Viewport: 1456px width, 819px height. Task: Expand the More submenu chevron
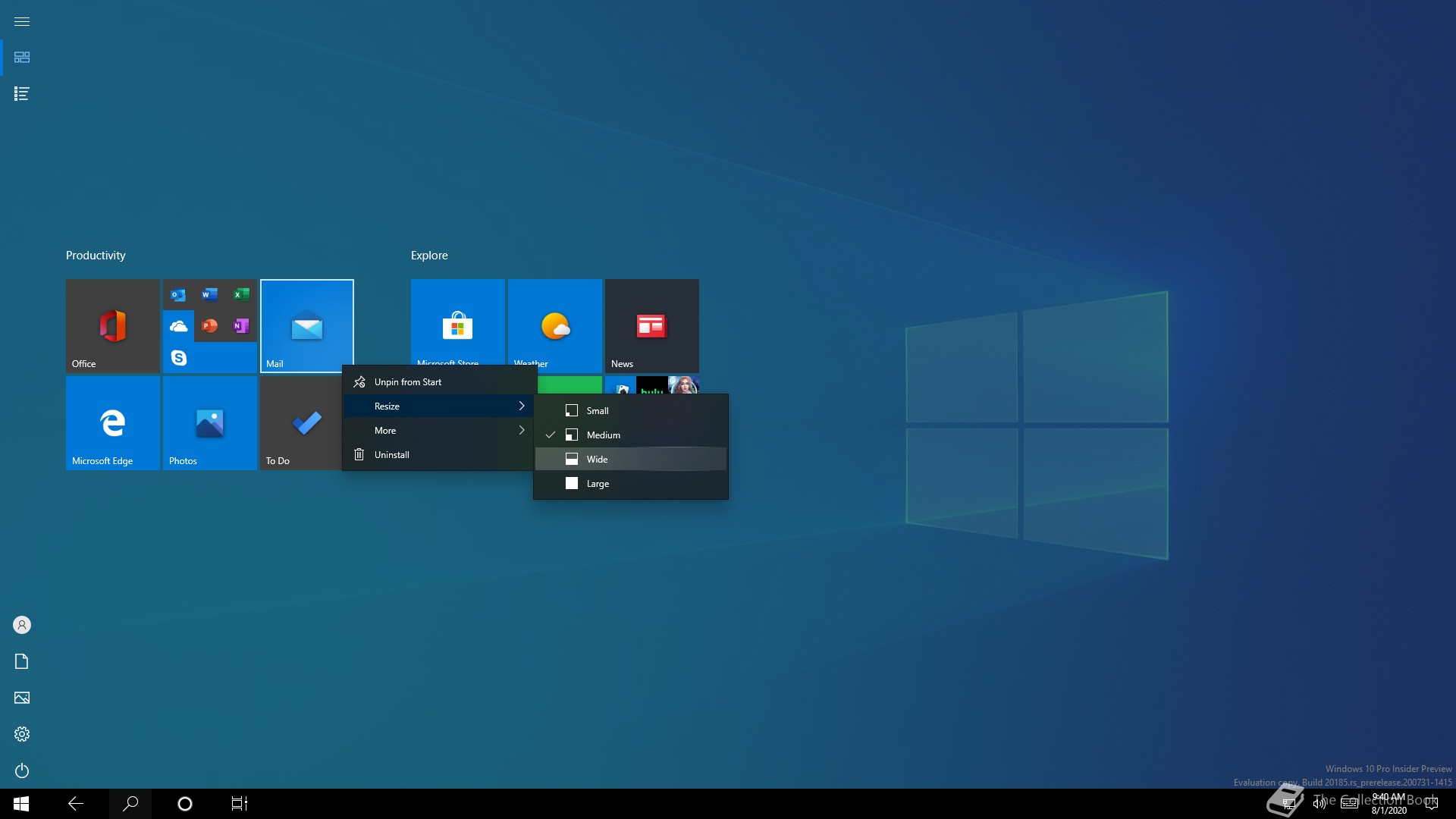pyautogui.click(x=522, y=431)
